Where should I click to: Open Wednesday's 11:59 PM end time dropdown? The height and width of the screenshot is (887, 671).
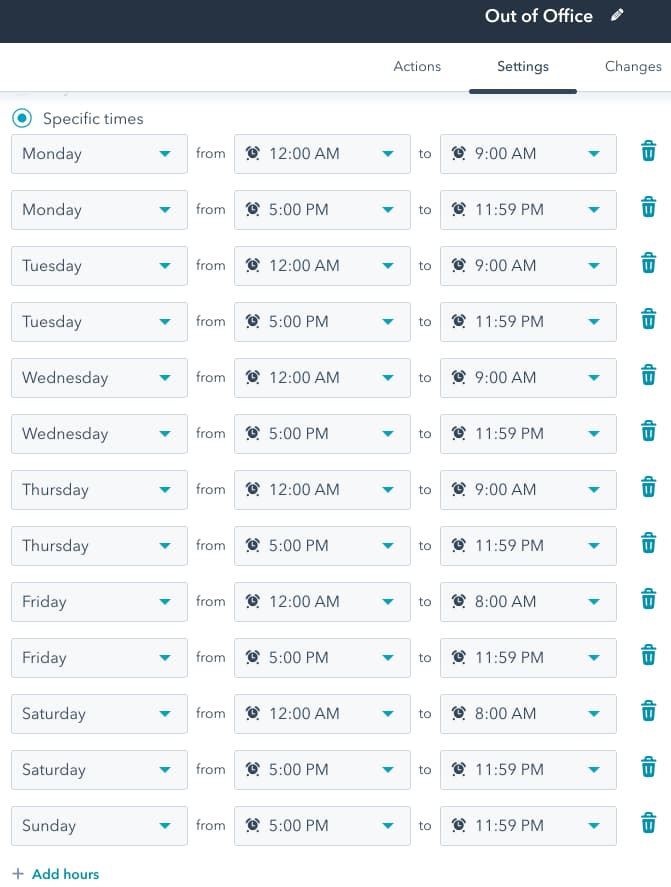(528, 433)
